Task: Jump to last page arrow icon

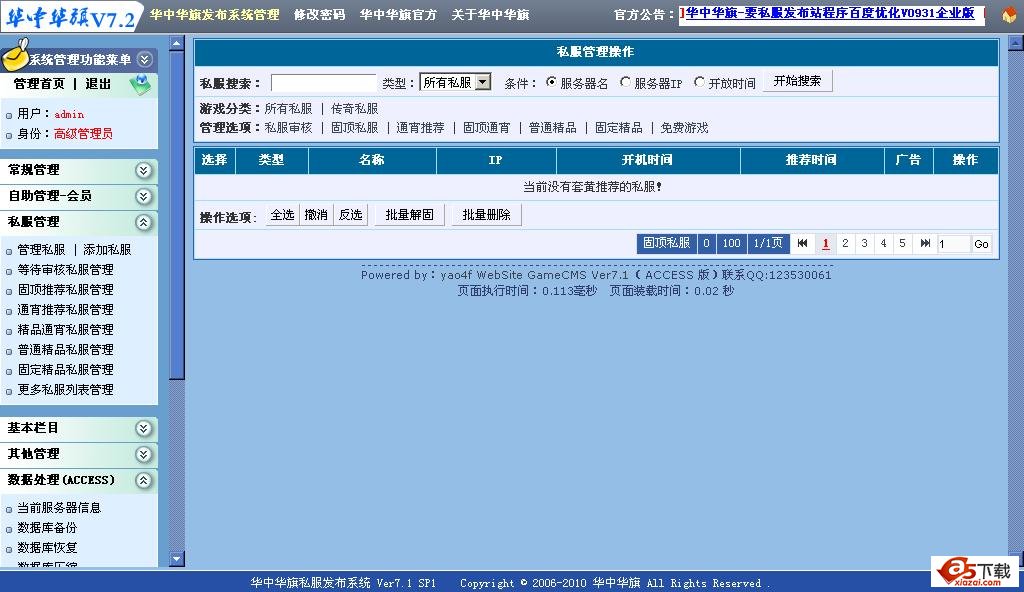Action: click(925, 244)
